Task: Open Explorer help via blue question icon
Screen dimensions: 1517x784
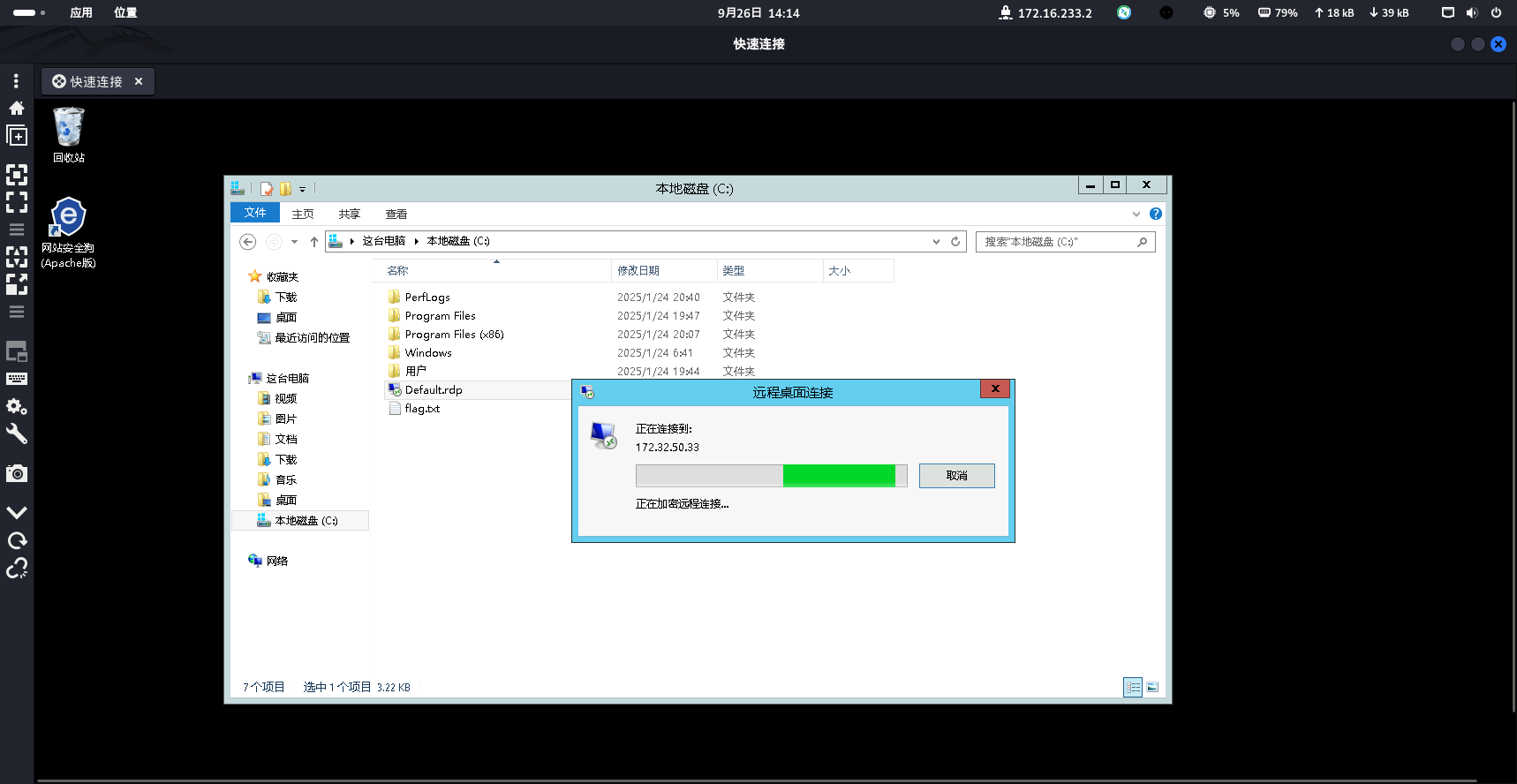Action: (1156, 214)
